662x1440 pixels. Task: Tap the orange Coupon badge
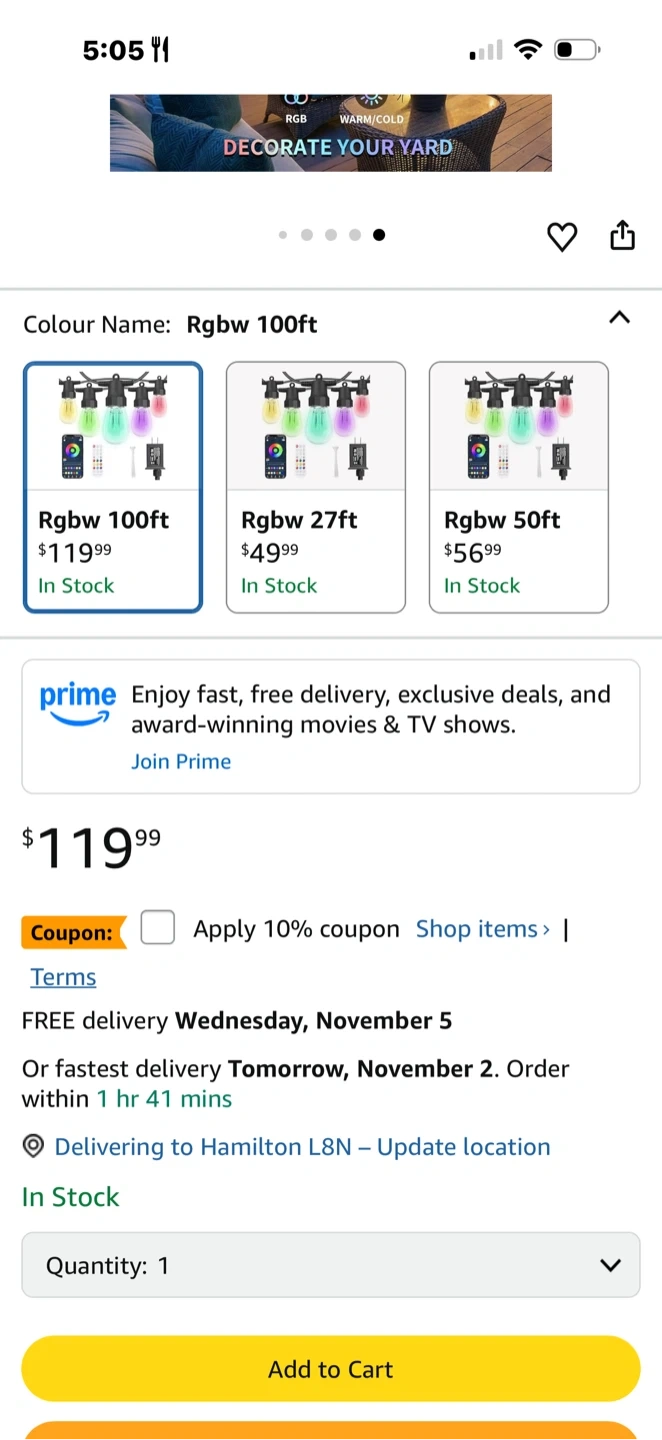pyautogui.click(x=72, y=933)
